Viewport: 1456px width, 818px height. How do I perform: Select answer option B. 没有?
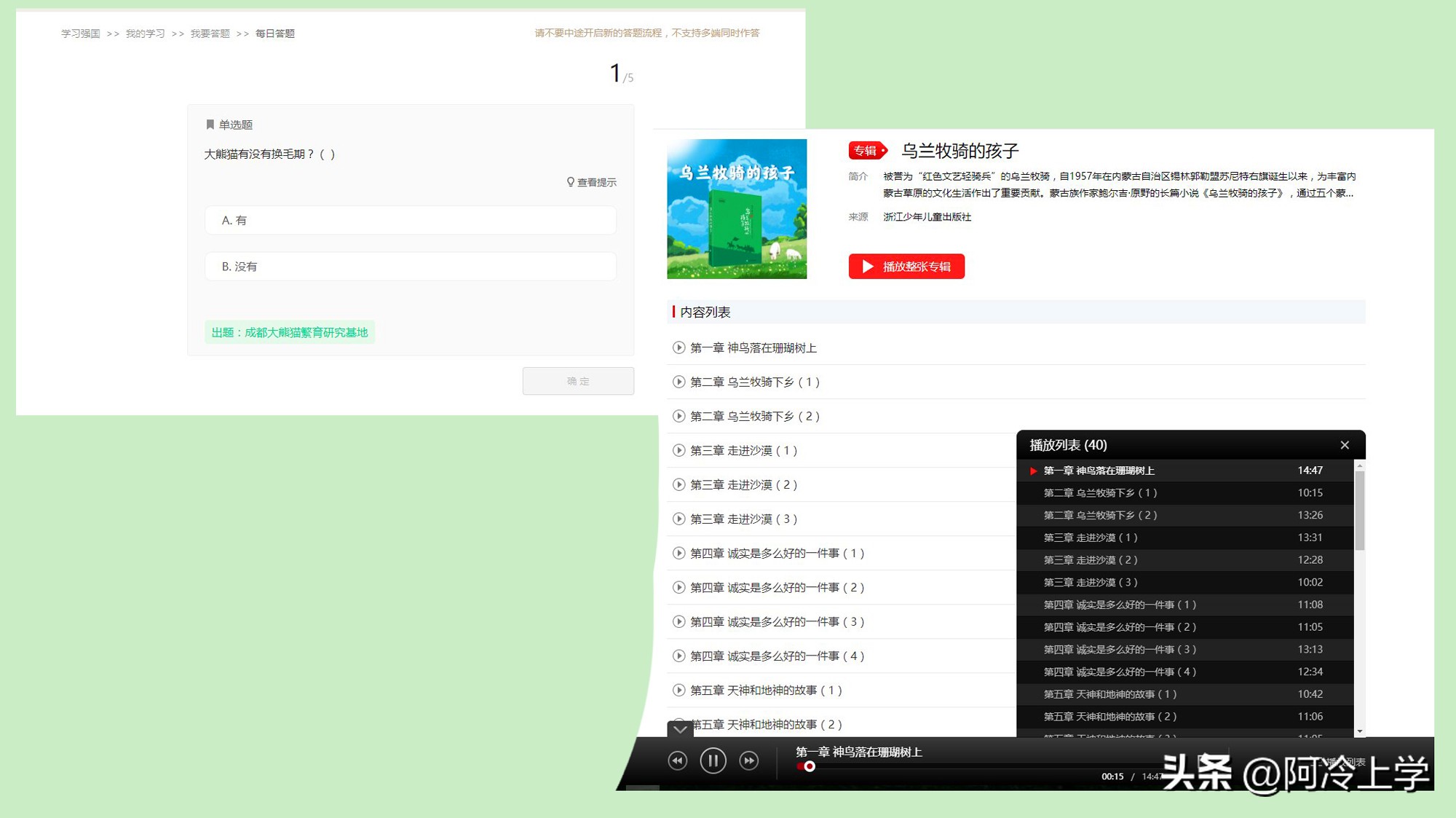pos(410,266)
